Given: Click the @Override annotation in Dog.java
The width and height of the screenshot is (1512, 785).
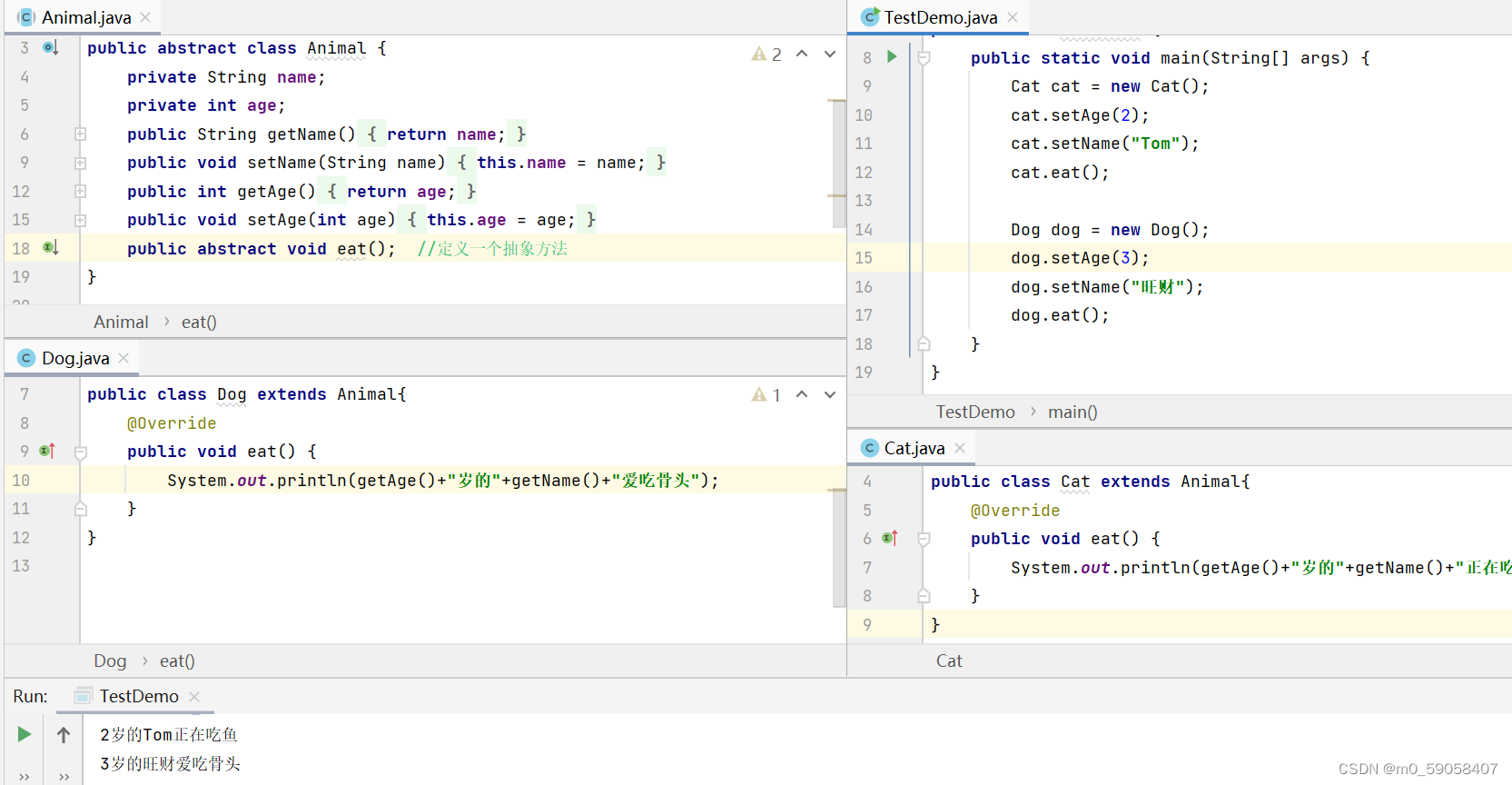Looking at the screenshot, I should click(x=172, y=422).
